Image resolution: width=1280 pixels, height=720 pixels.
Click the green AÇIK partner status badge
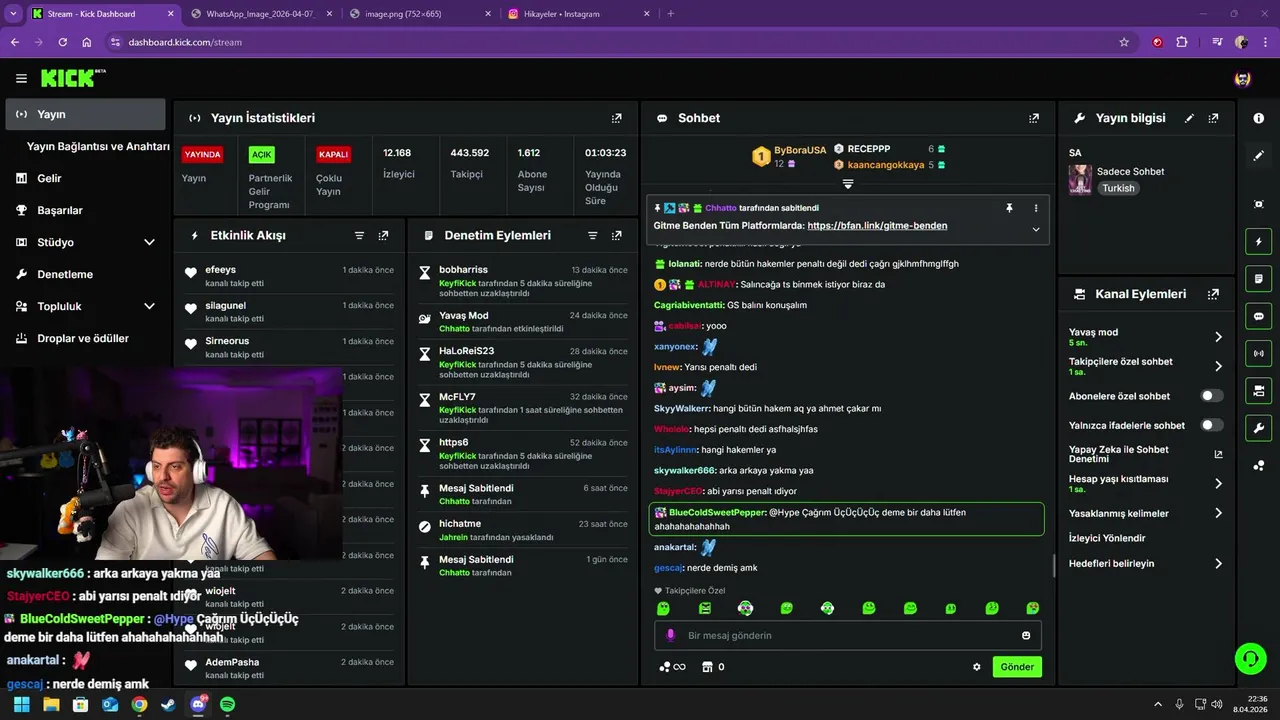click(x=262, y=155)
